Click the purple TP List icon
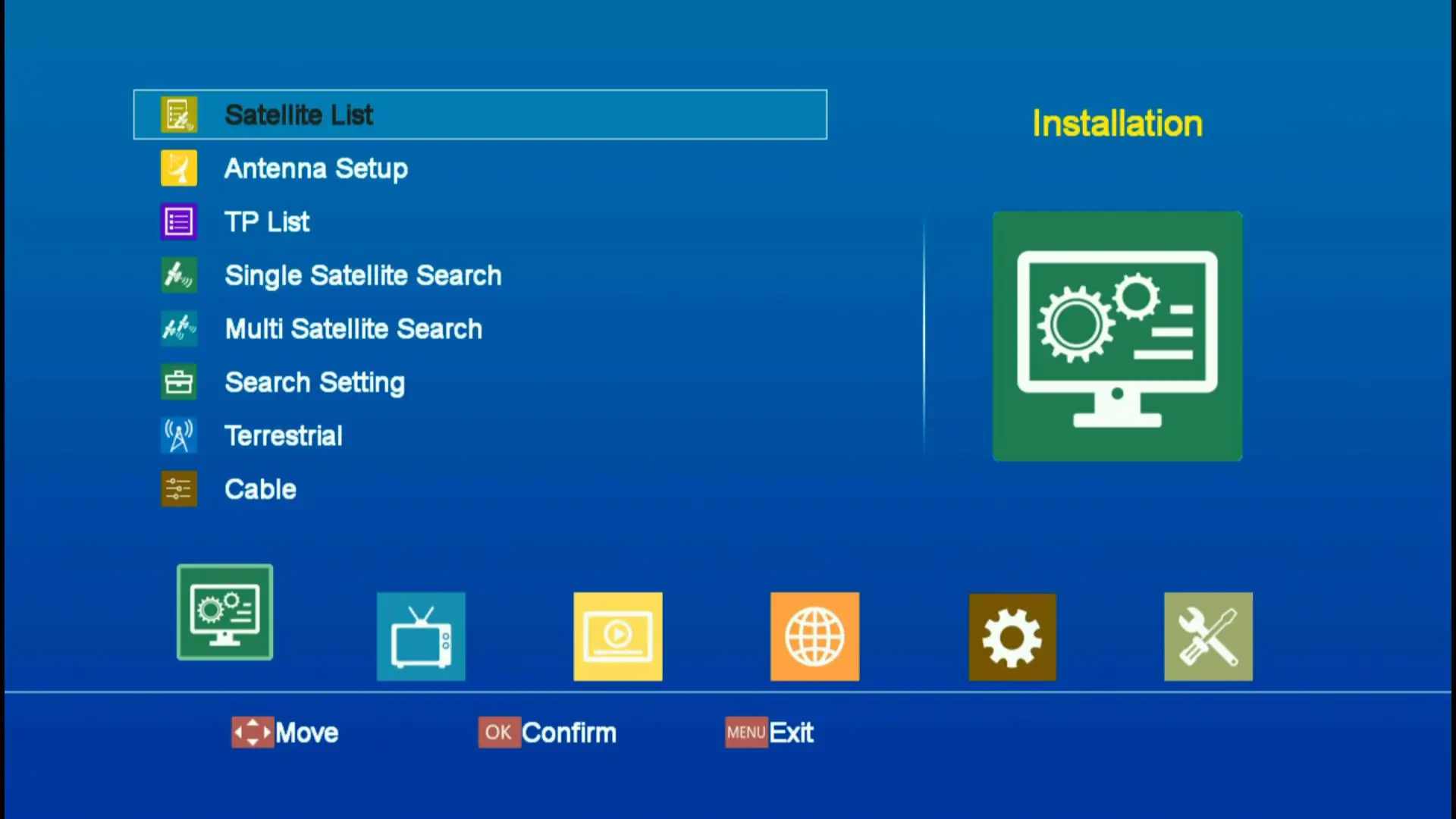1456x819 pixels. click(179, 222)
